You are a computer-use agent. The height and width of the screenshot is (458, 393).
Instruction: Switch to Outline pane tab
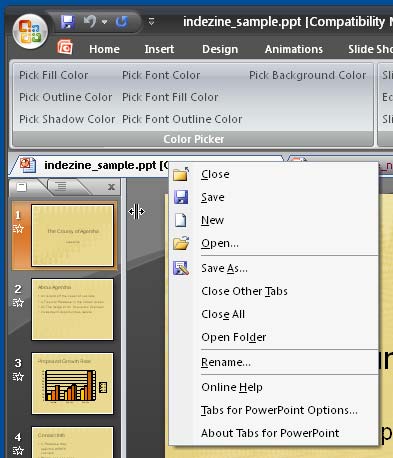pyautogui.click(x=61, y=186)
